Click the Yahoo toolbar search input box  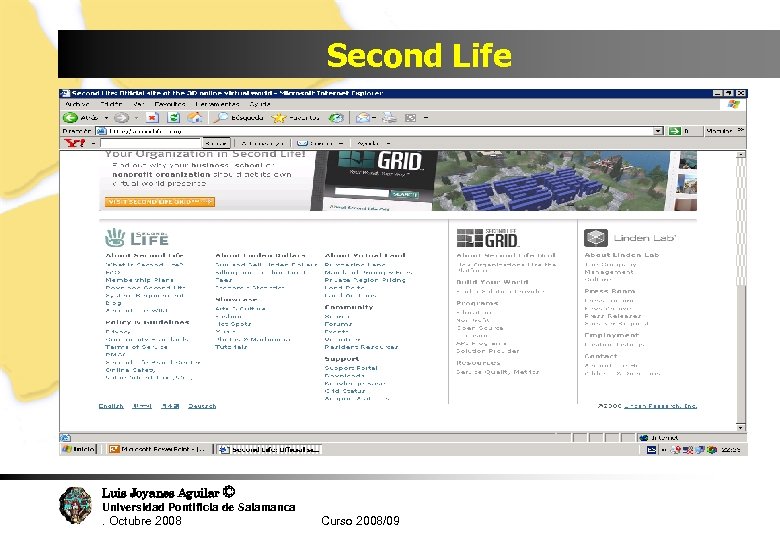tap(150, 143)
